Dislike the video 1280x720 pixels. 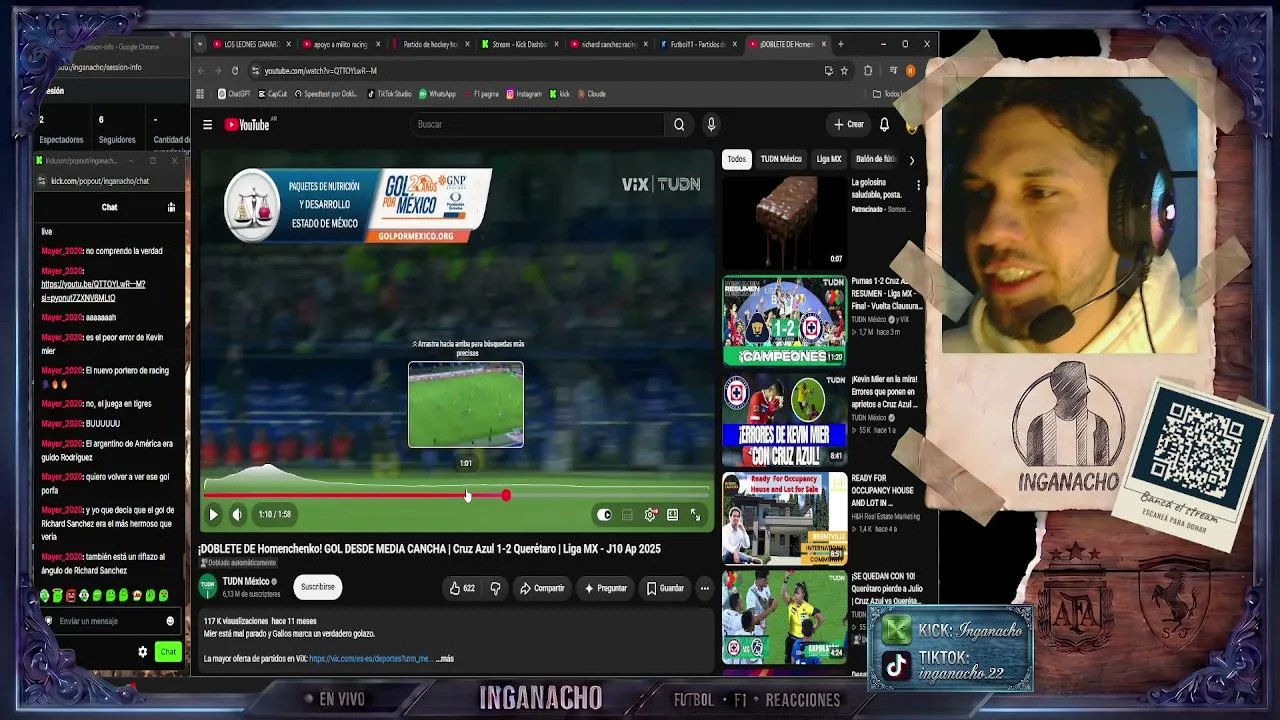tap(495, 588)
